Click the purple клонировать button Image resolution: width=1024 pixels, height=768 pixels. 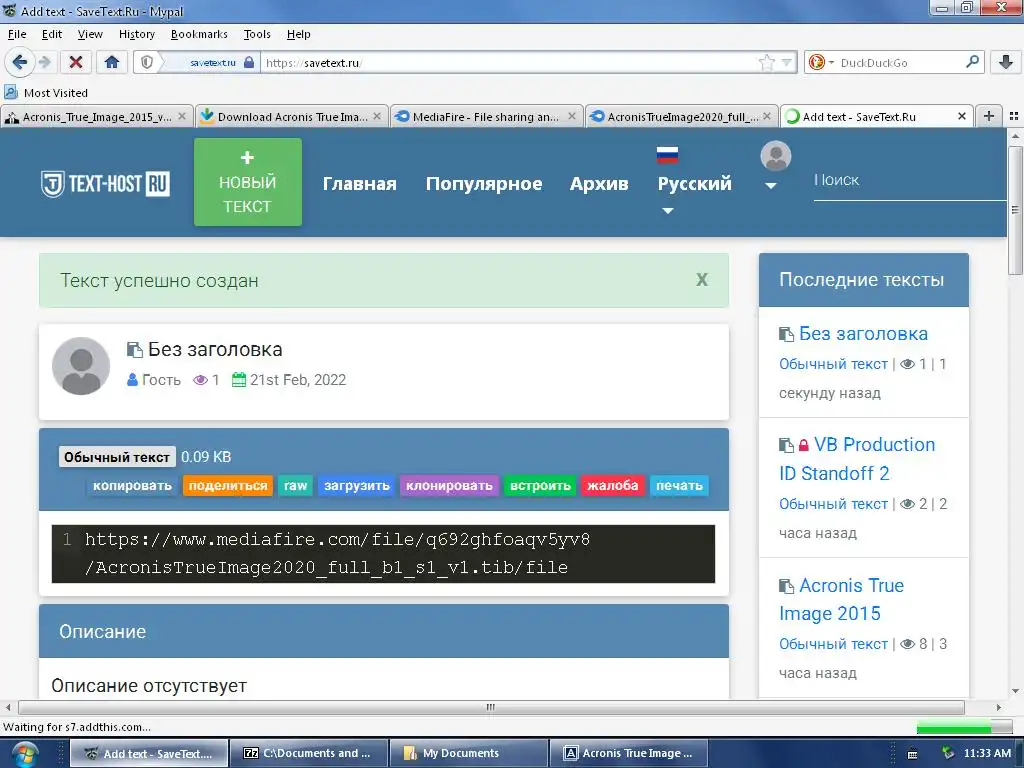point(449,485)
